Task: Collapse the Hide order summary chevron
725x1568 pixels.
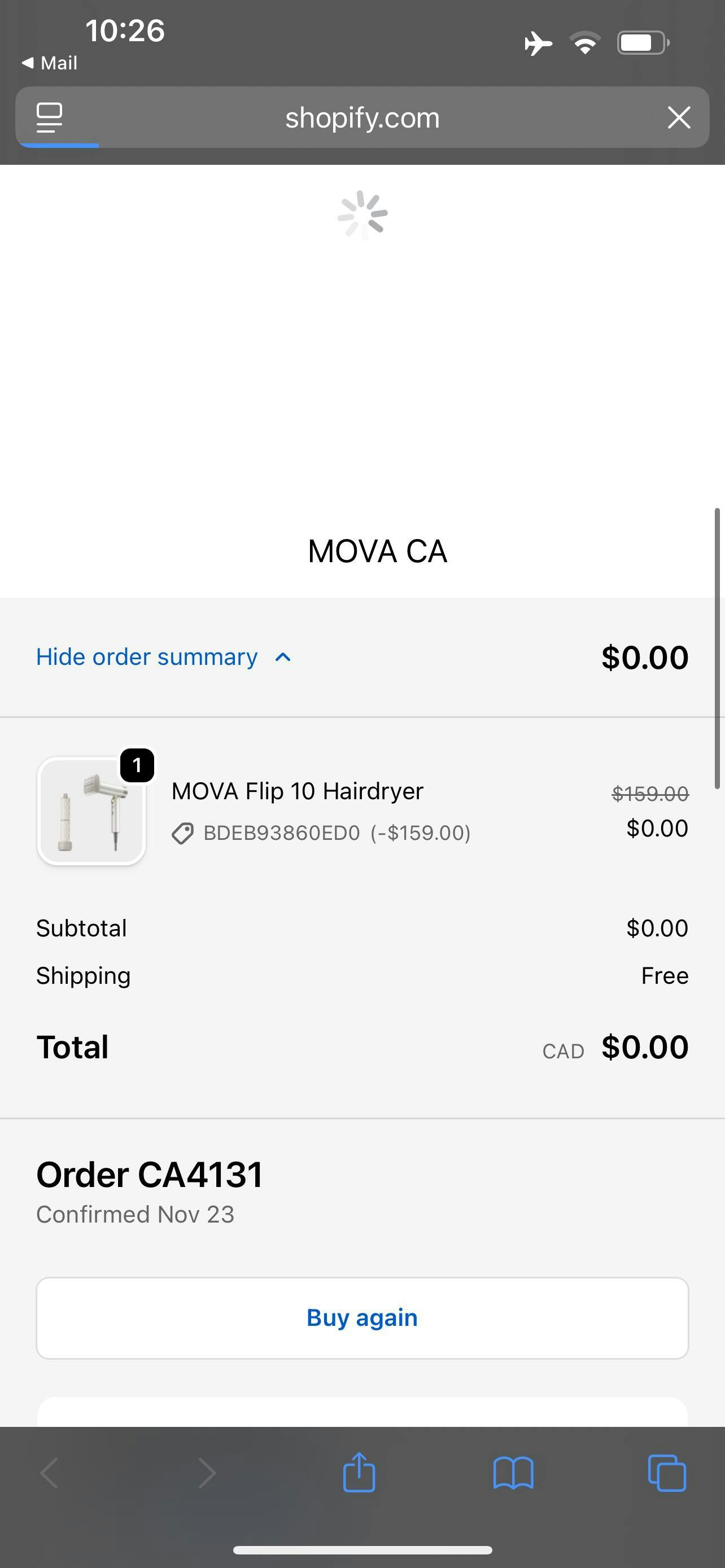Action: pos(283,658)
